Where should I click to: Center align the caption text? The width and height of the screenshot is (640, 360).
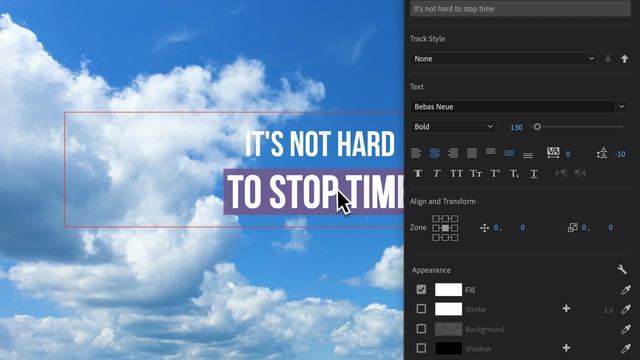435,153
